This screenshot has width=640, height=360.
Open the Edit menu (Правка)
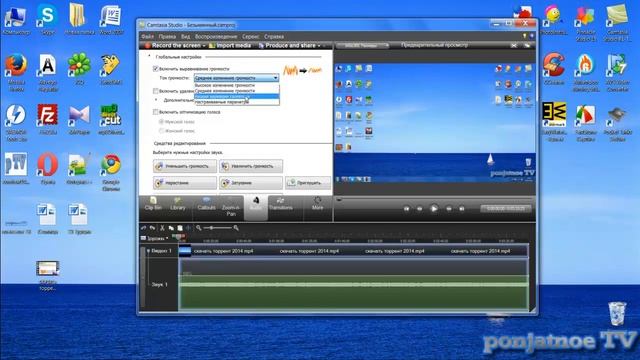(x=167, y=36)
